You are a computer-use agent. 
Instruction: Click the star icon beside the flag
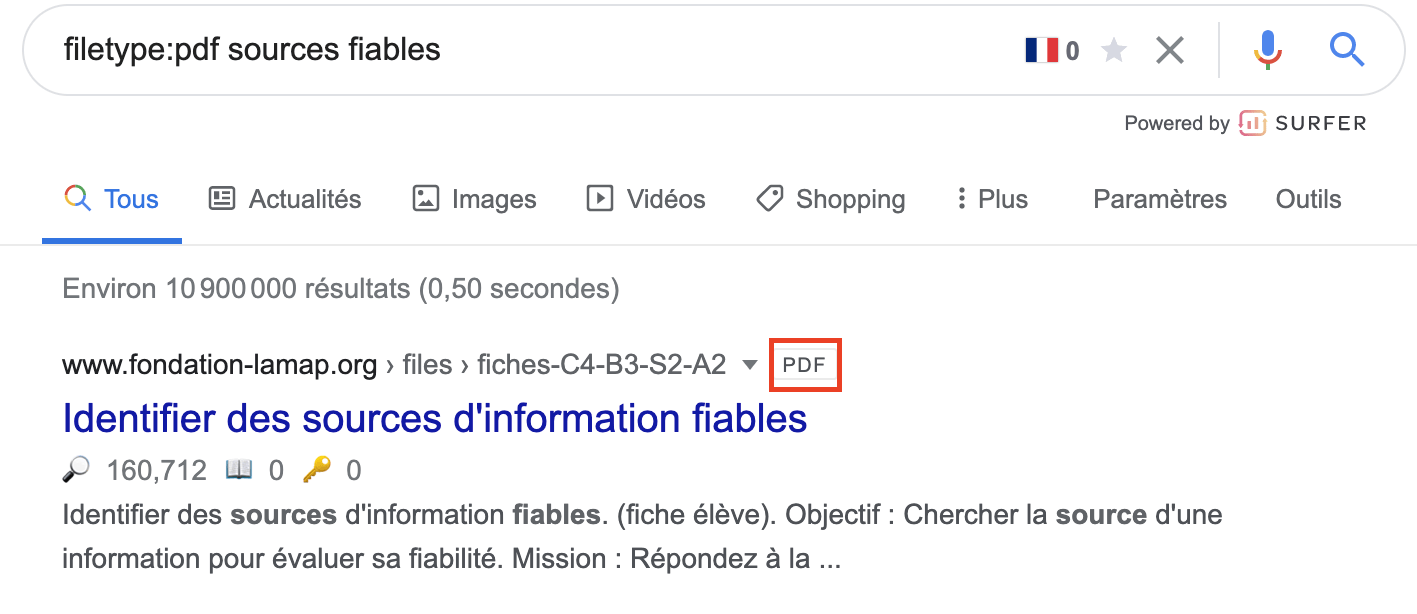1113,49
